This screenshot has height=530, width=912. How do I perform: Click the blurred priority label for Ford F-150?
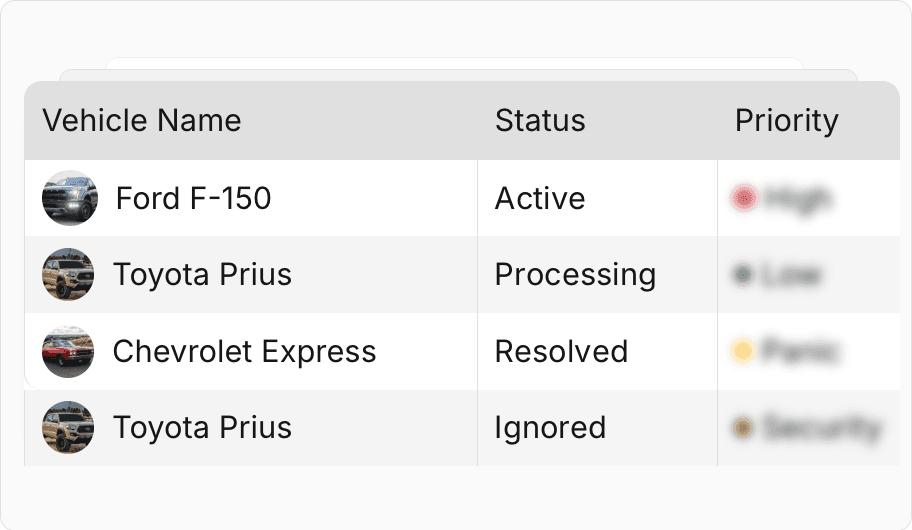click(797, 199)
